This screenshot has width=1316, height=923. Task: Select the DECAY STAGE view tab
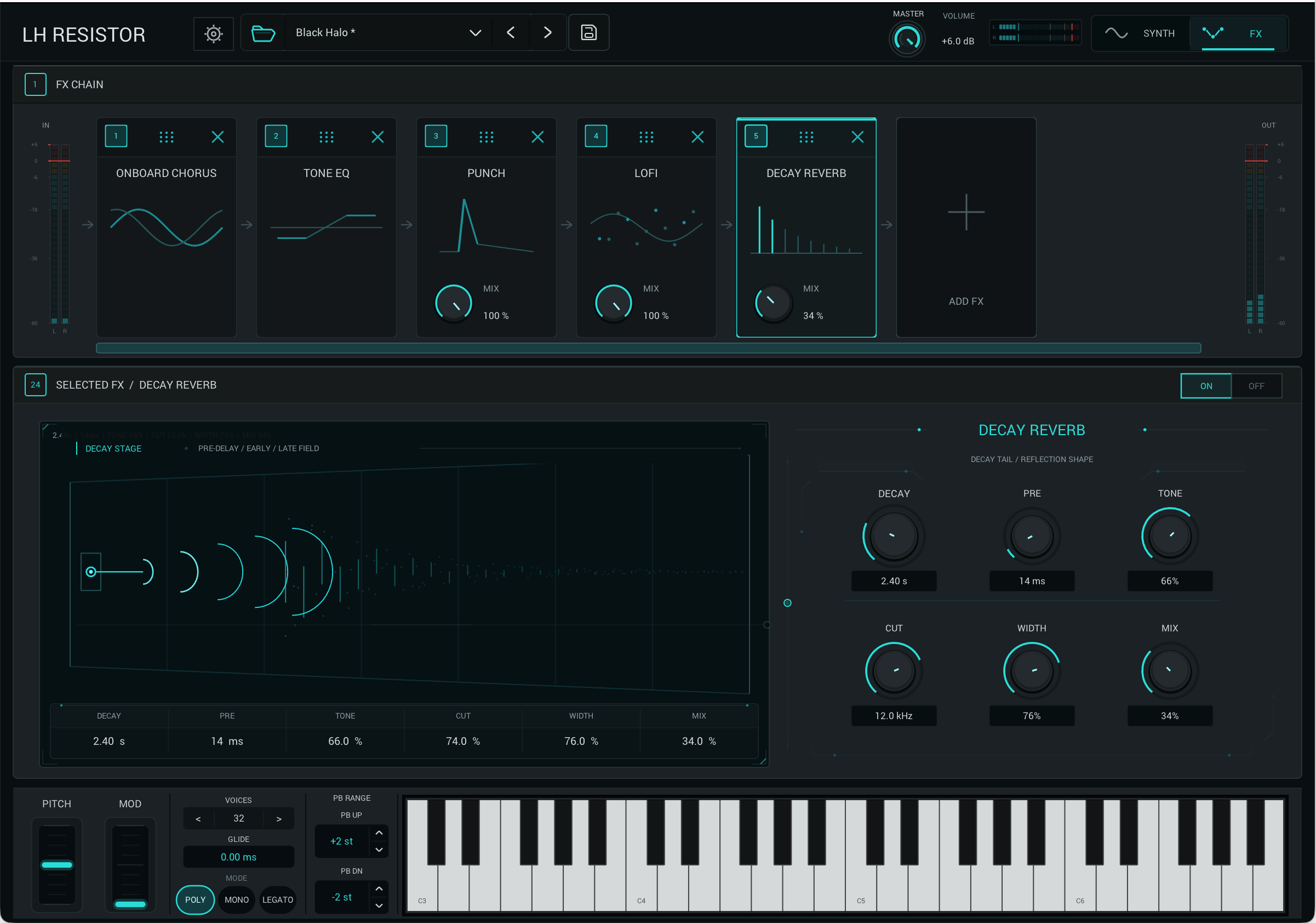coord(113,448)
